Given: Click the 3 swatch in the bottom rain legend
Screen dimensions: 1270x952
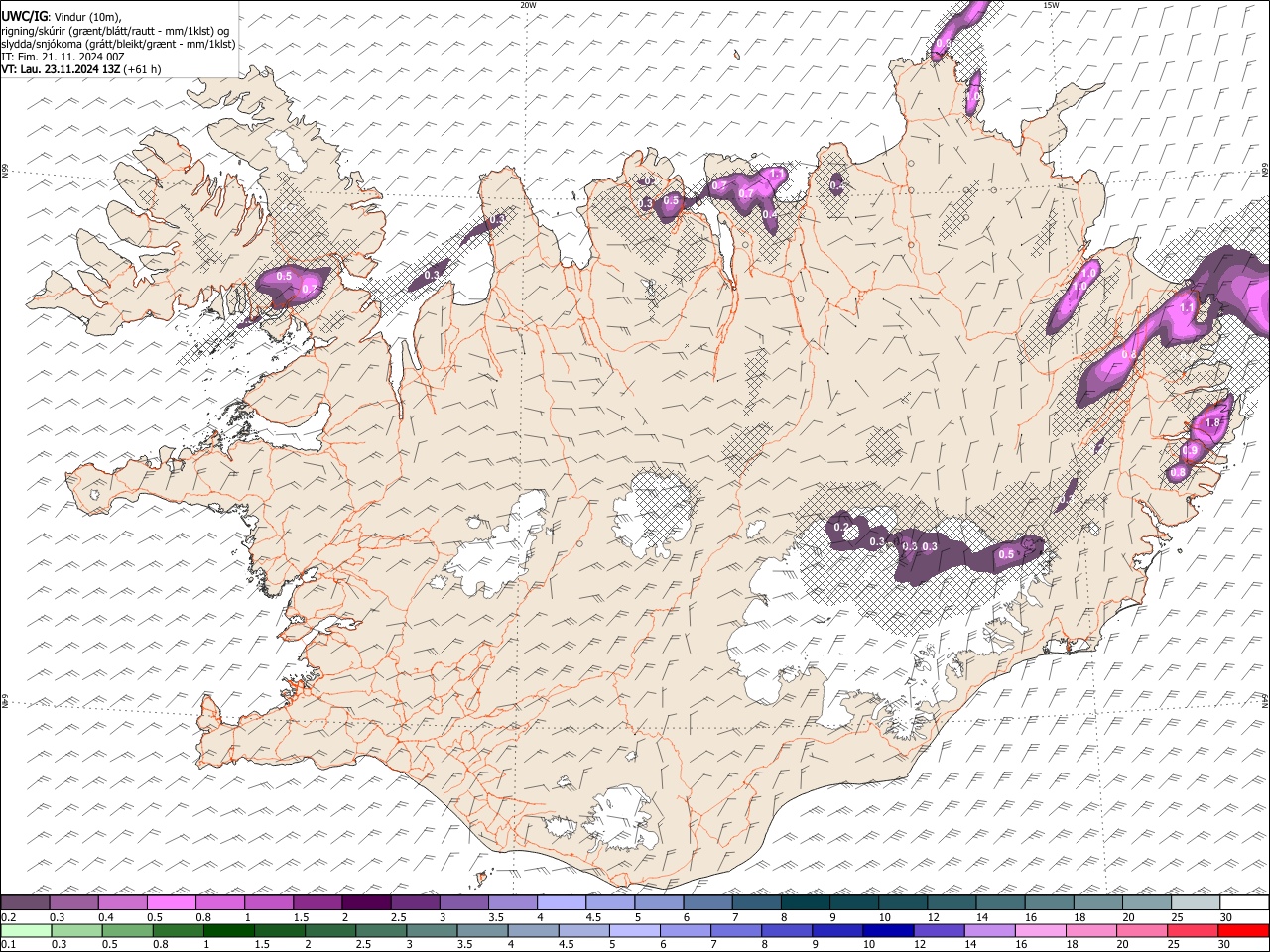Looking at the screenshot, I should point(432,930).
